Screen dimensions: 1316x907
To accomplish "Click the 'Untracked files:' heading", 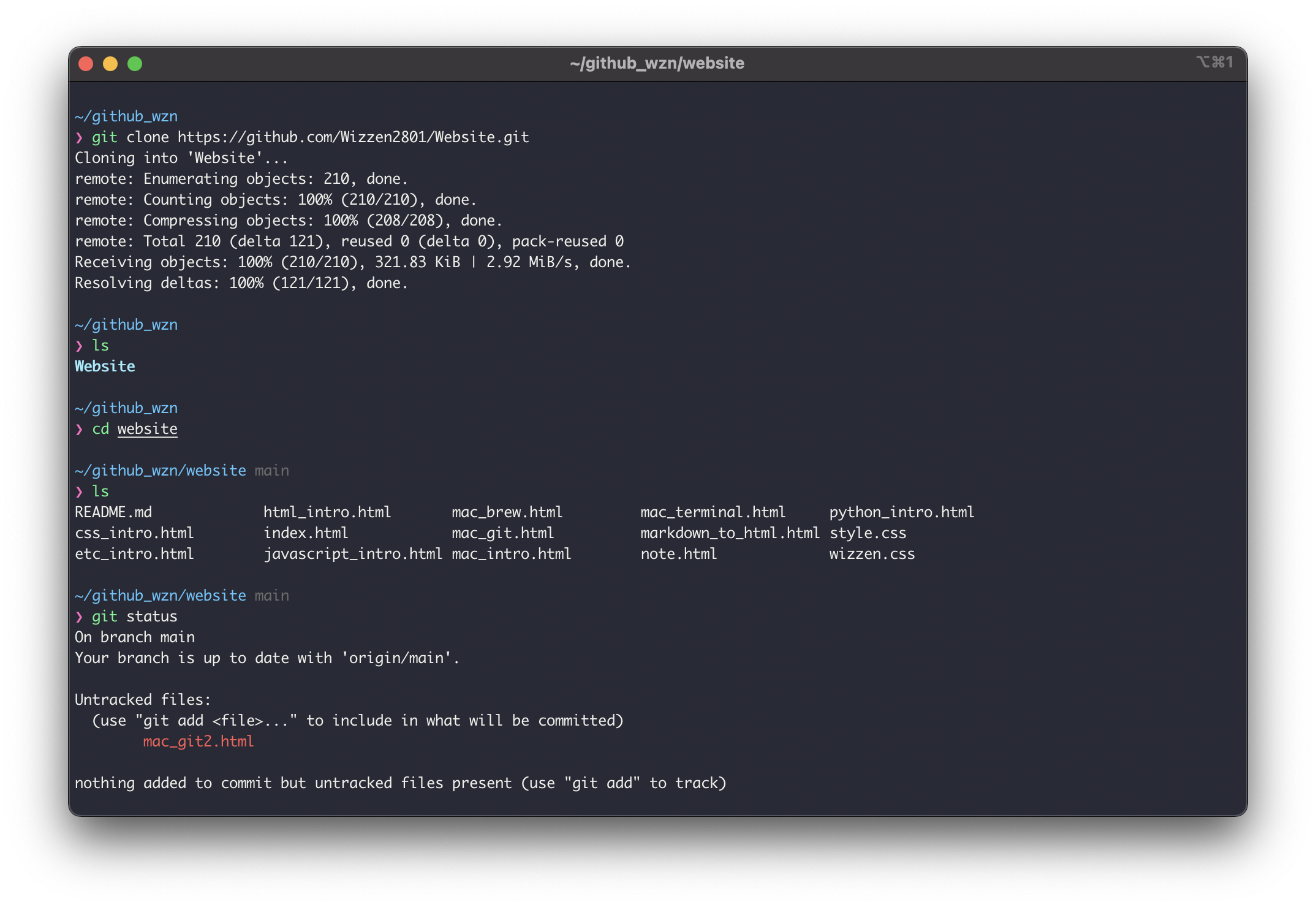I will point(143,700).
